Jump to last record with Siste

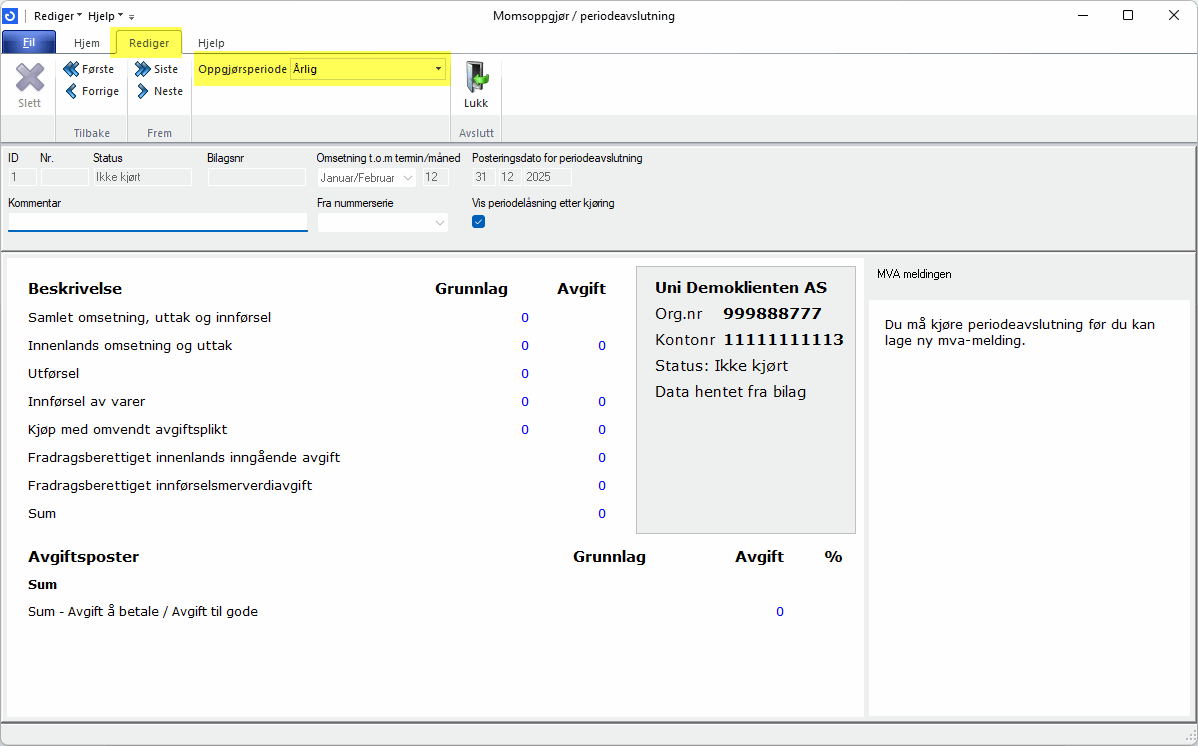(158, 69)
